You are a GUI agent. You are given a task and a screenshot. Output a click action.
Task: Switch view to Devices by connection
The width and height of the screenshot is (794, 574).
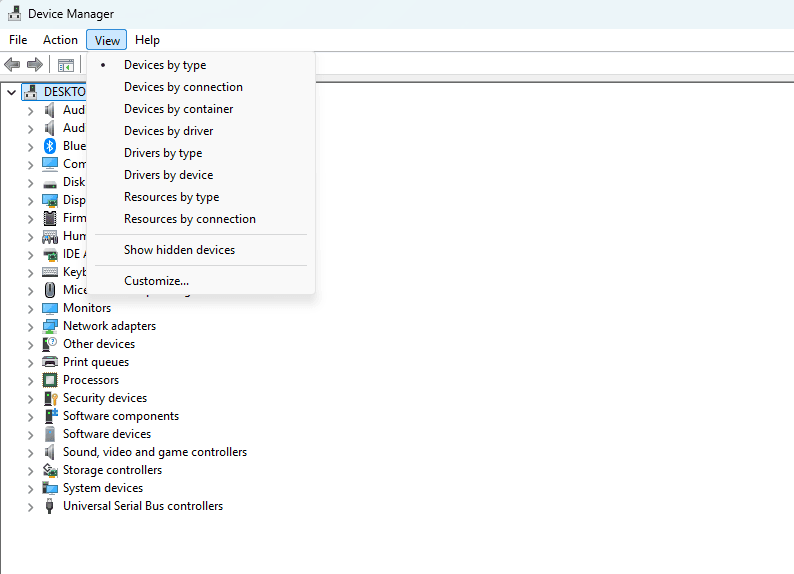201,87
